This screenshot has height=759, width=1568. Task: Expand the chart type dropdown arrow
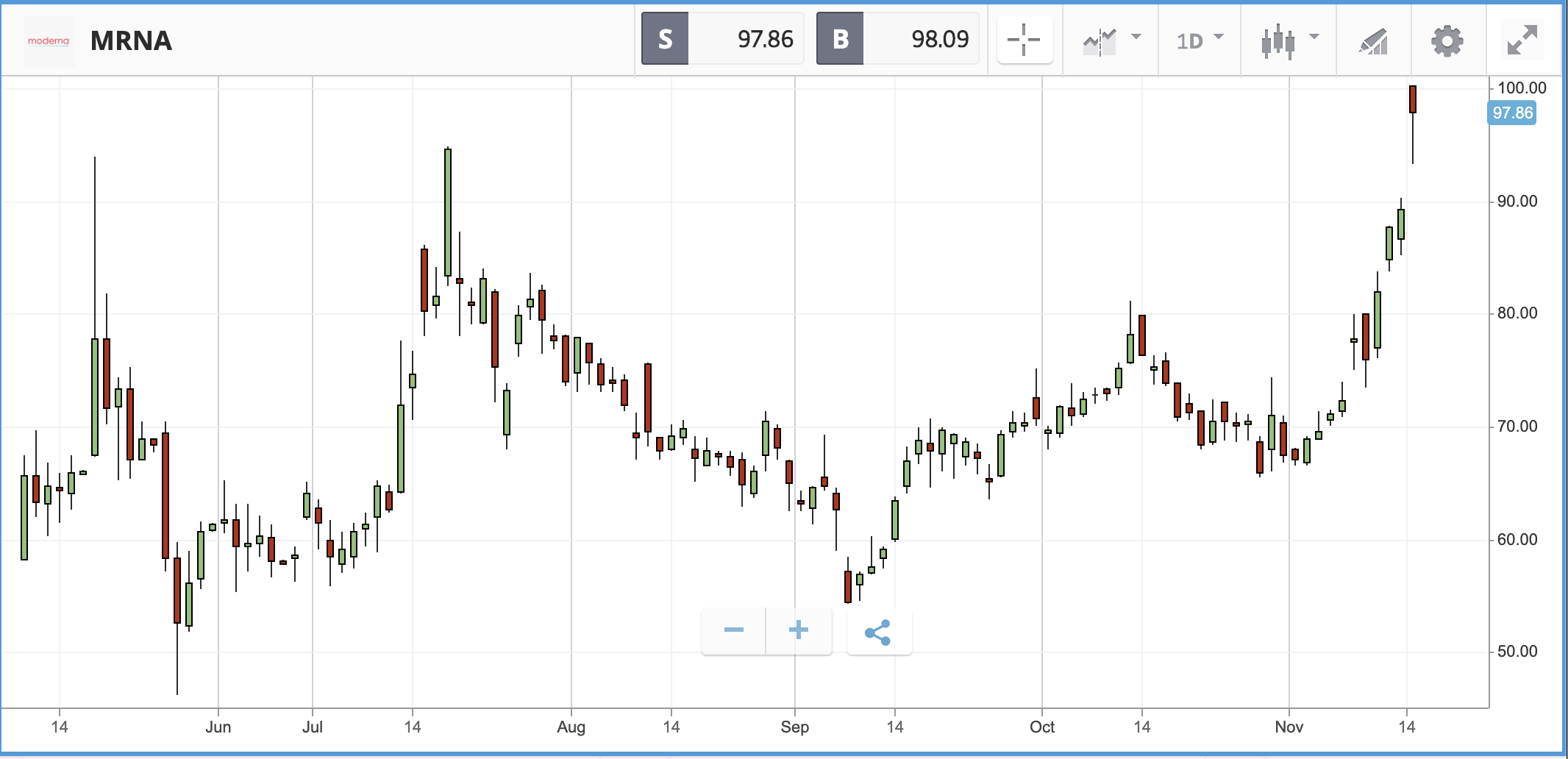pyautogui.click(x=1314, y=36)
